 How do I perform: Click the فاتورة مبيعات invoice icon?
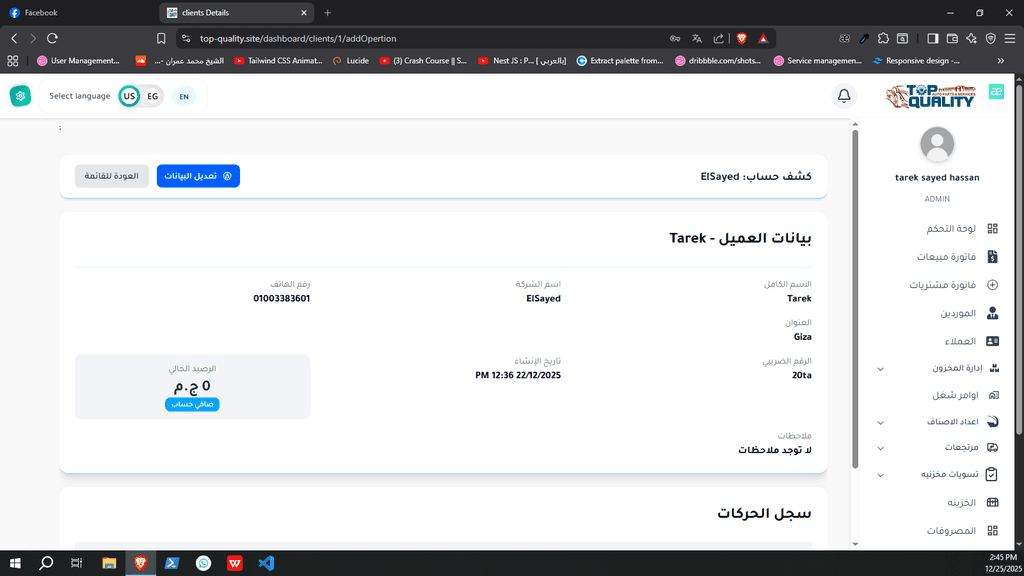[993, 257]
